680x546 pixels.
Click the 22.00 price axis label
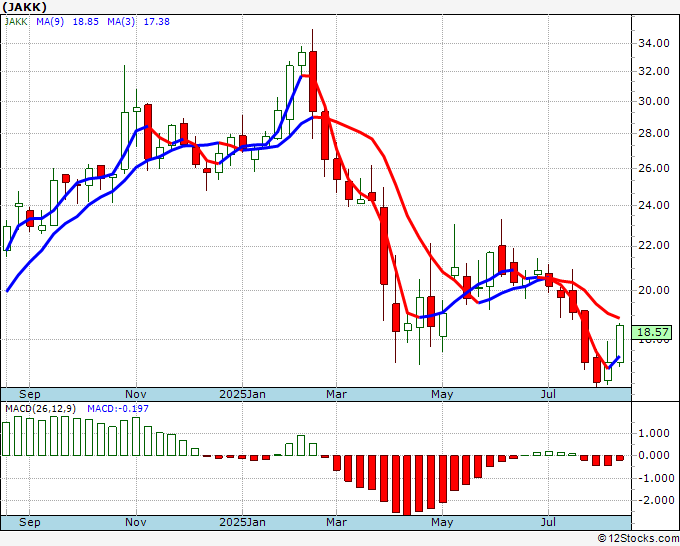[654, 246]
